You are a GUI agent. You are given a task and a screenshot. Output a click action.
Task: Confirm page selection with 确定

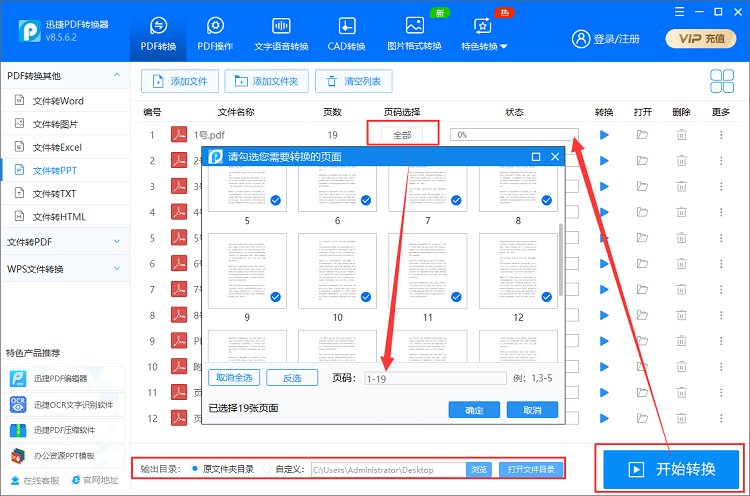474,410
